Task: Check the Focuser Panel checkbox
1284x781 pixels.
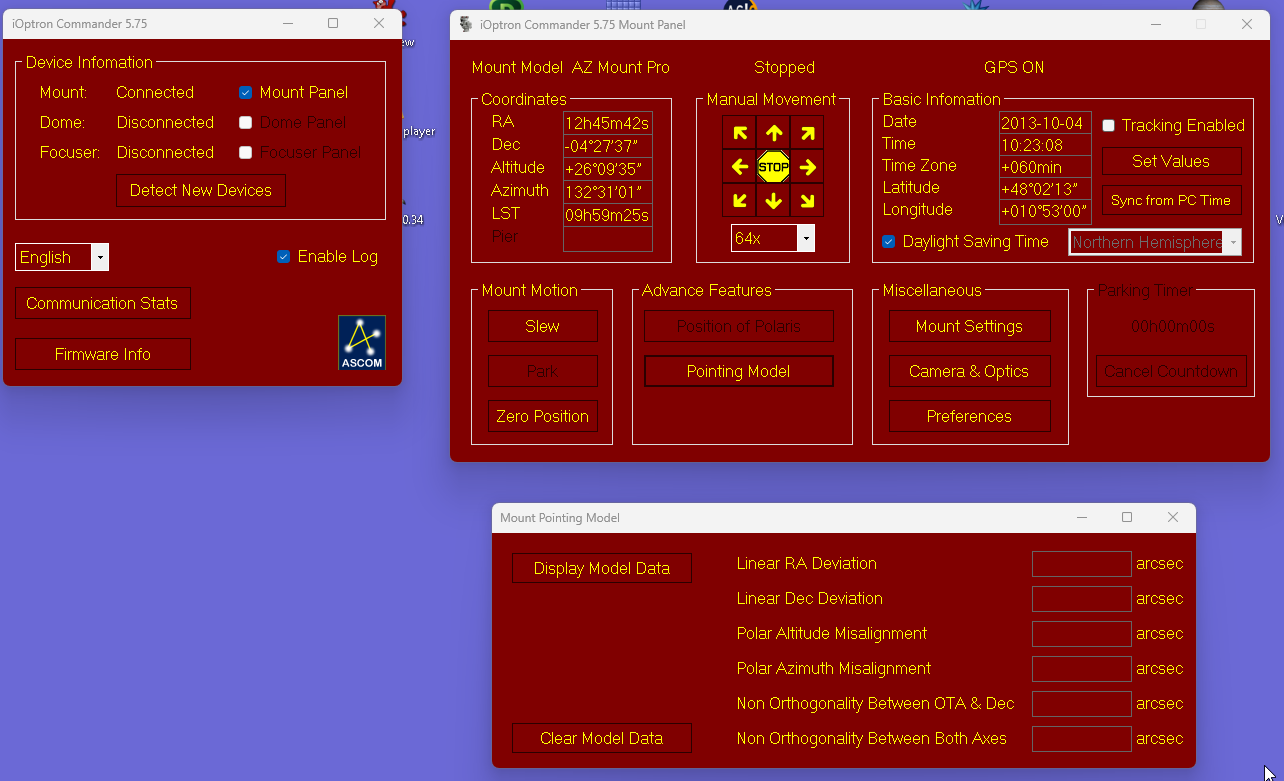Action: [245, 153]
